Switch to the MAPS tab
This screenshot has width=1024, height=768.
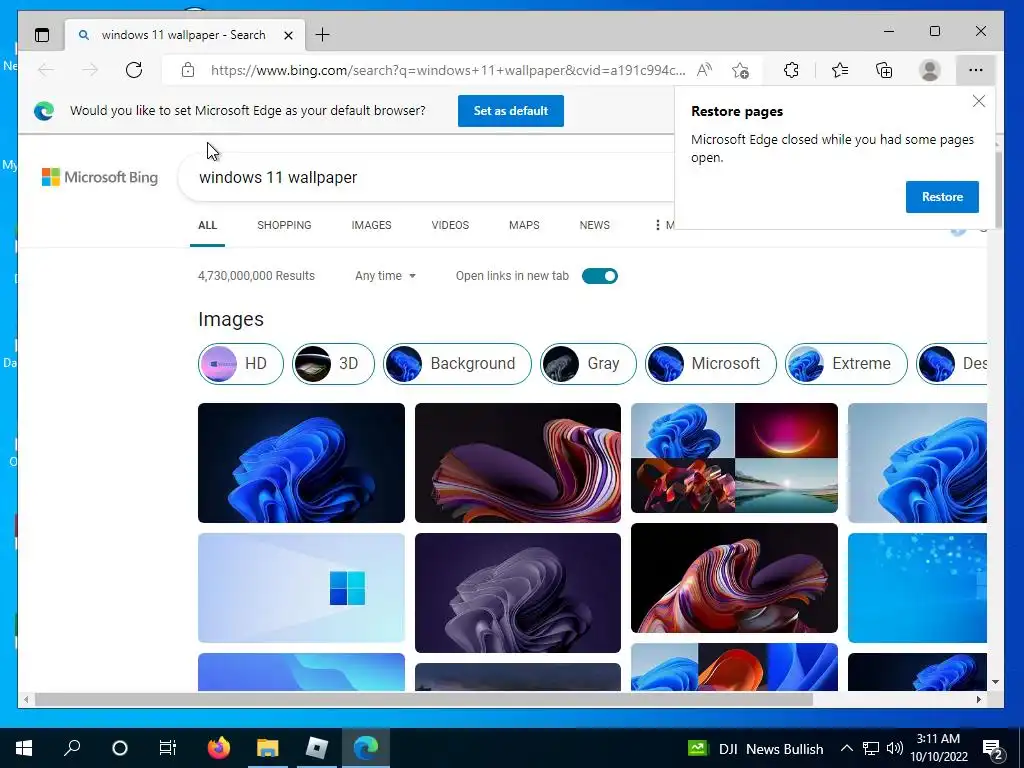click(524, 225)
